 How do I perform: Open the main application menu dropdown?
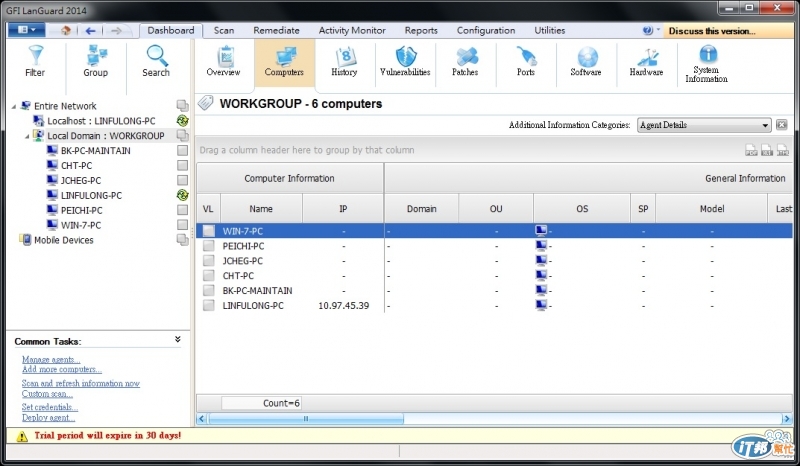pyautogui.click(x=27, y=30)
